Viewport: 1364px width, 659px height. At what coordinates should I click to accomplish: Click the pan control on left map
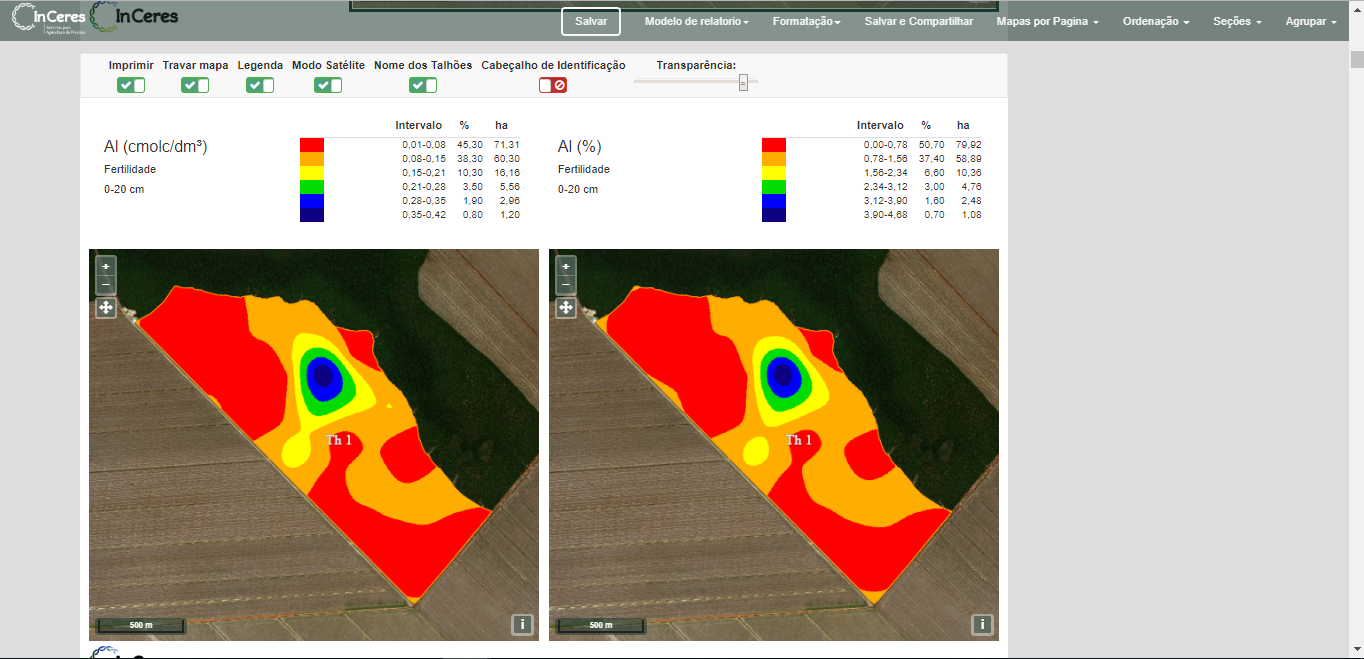click(106, 308)
